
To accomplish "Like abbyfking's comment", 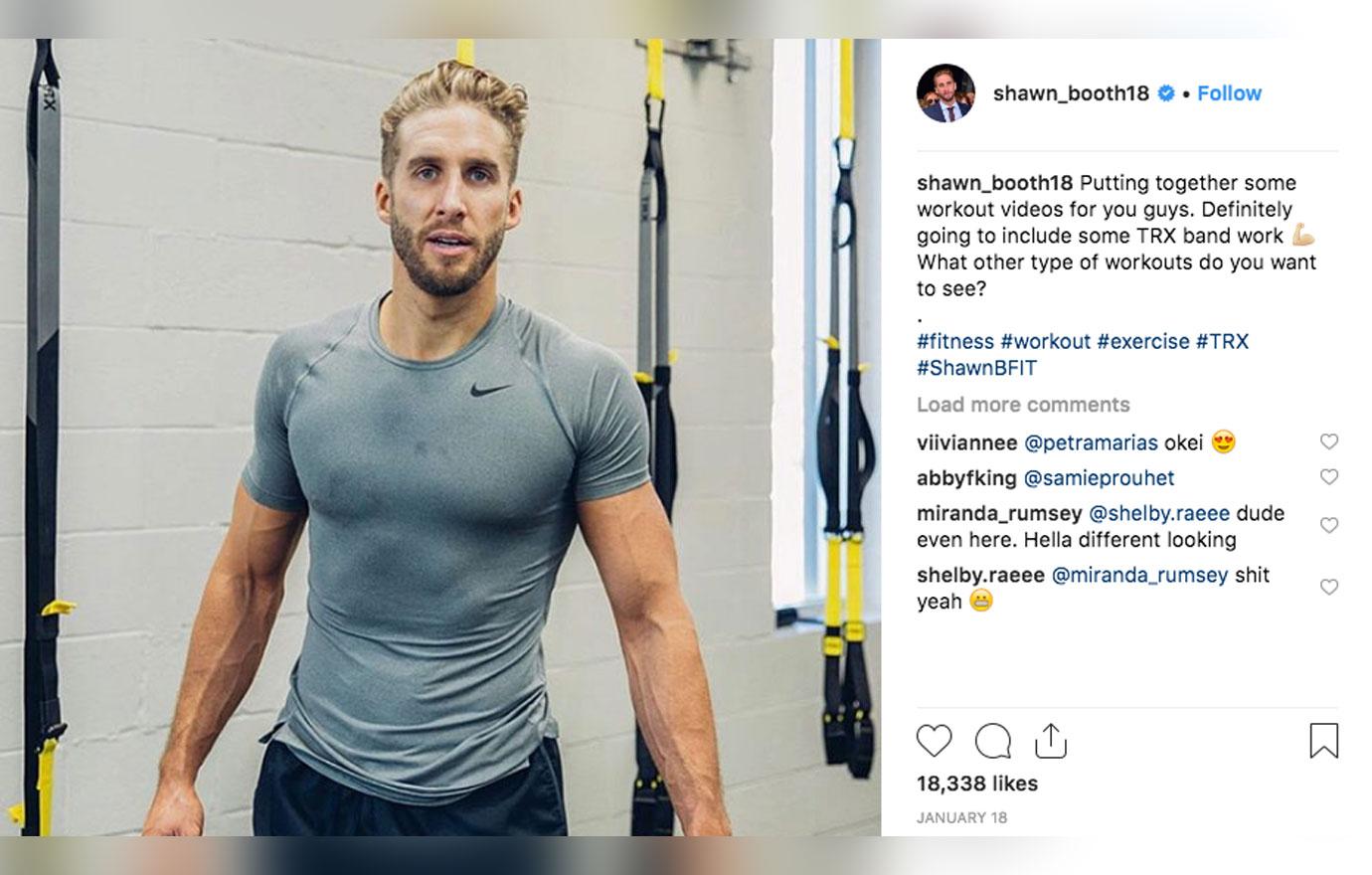I will pos(1329,477).
